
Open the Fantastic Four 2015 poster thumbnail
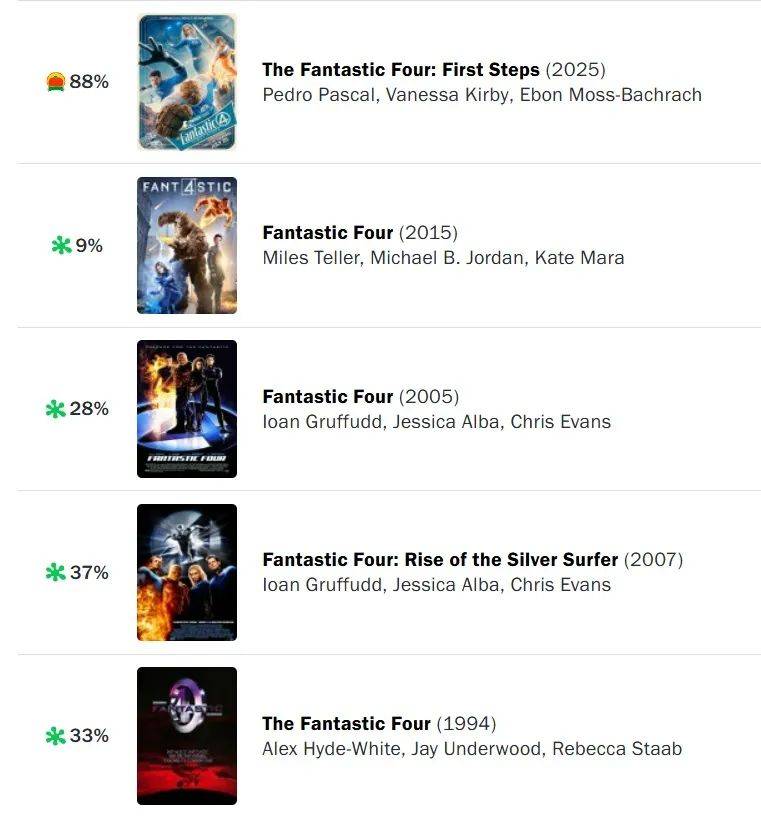coord(187,245)
